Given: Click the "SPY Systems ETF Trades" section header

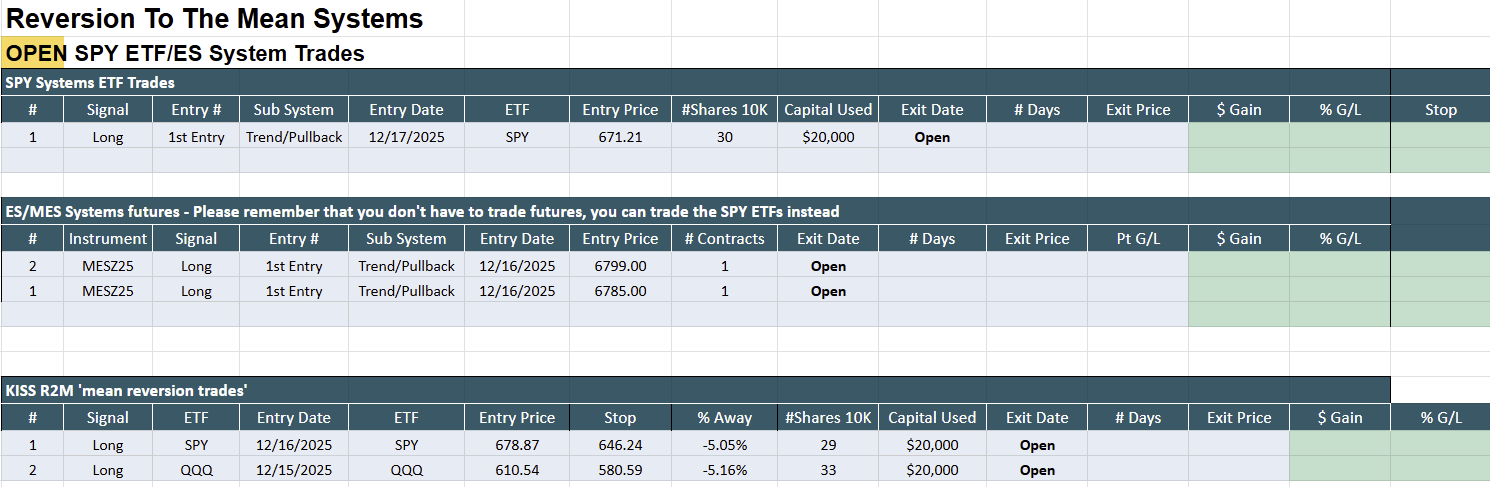Looking at the screenshot, I should coord(90,83).
